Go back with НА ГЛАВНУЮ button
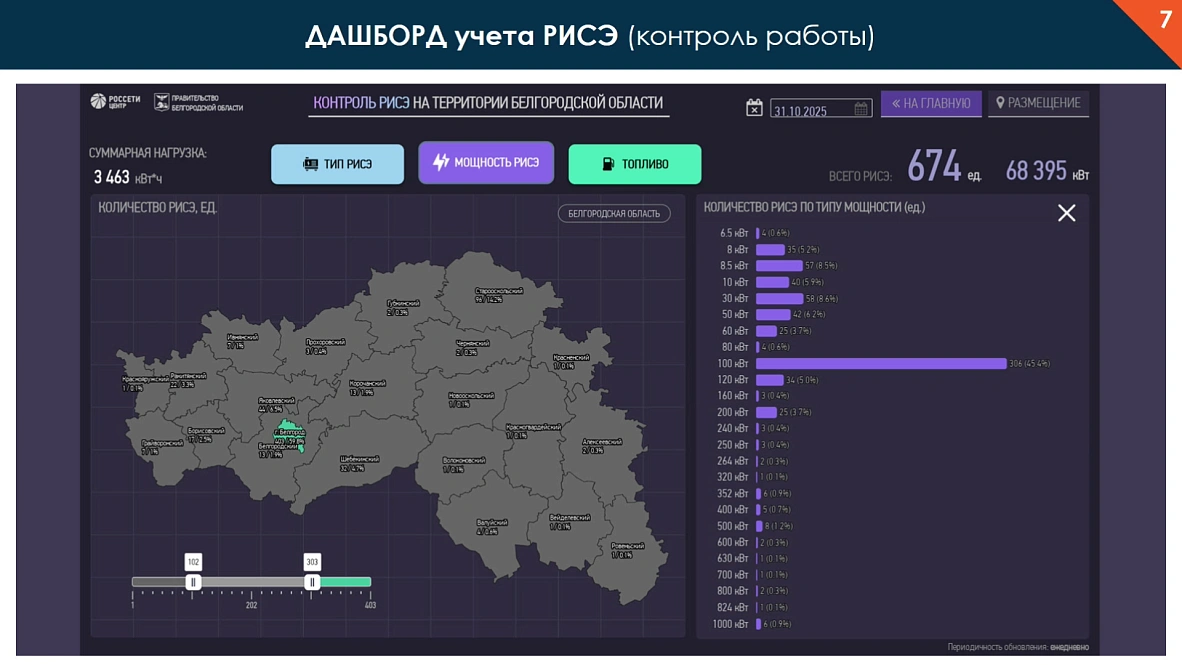 click(x=930, y=103)
